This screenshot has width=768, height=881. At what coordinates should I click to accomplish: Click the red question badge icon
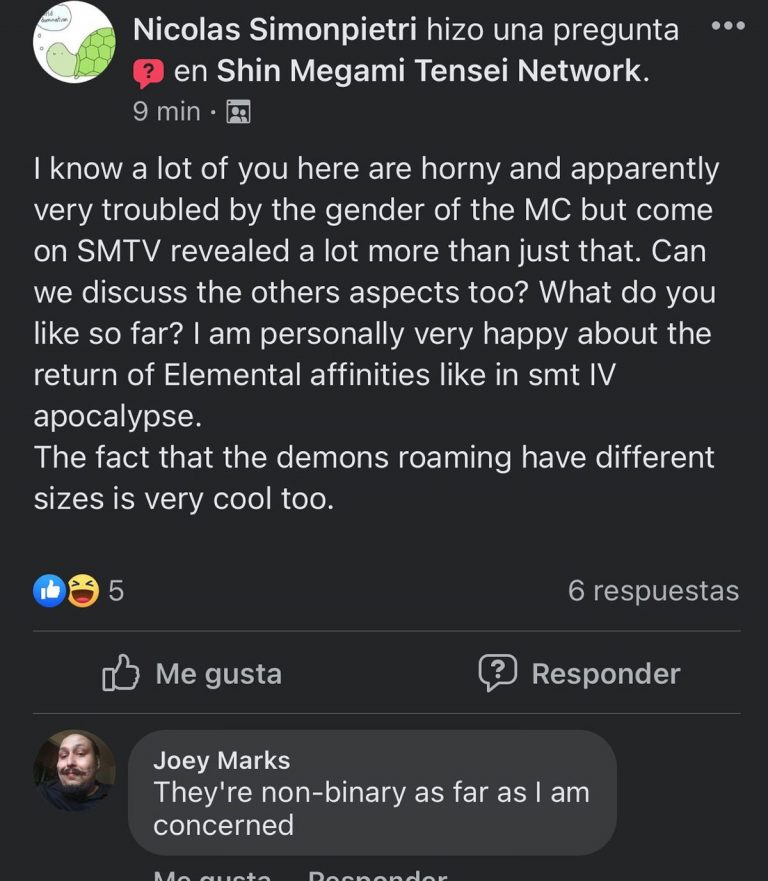[x=148, y=72]
